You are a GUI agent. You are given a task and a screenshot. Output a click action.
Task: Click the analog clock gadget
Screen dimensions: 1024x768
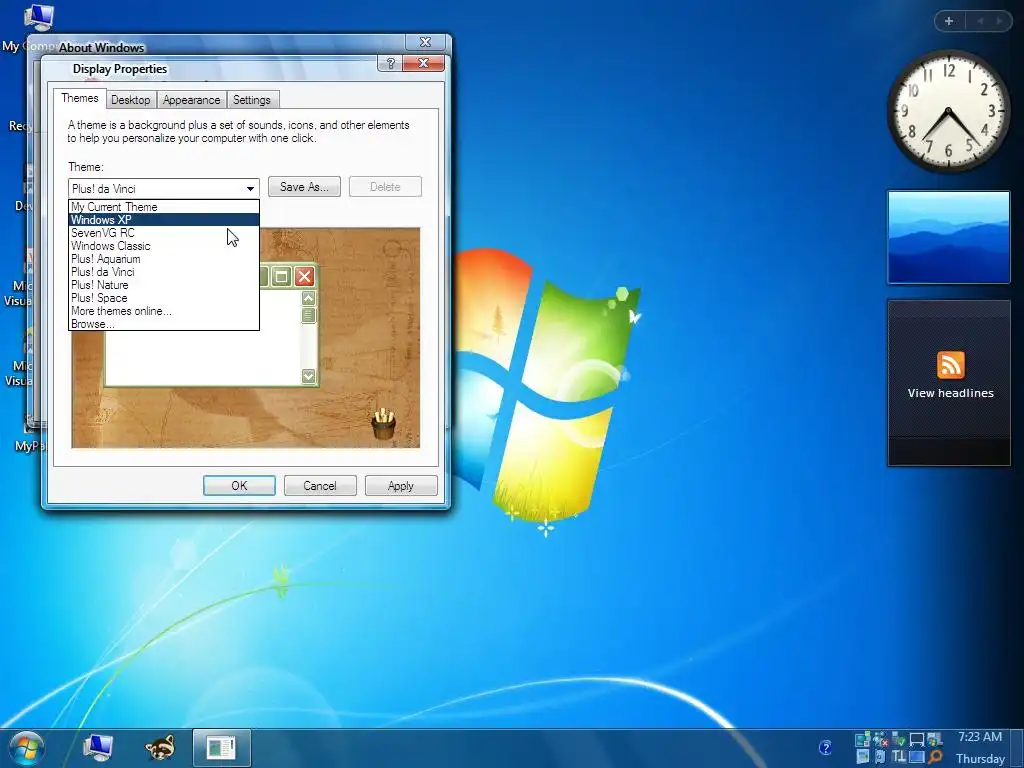coord(948,112)
